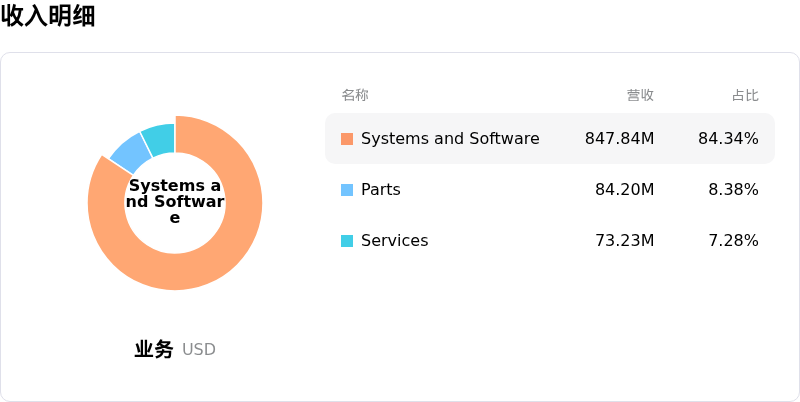Click the blue Parts legend swatch
This screenshot has height=402, width=800.
click(347, 190)
